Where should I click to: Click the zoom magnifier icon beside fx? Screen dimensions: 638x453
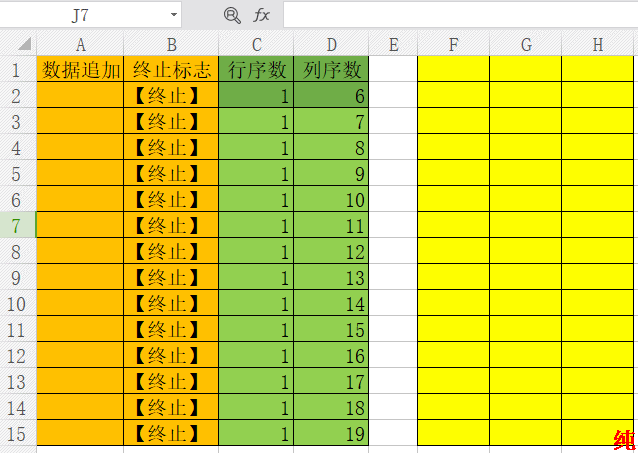(x=232, y=15)
